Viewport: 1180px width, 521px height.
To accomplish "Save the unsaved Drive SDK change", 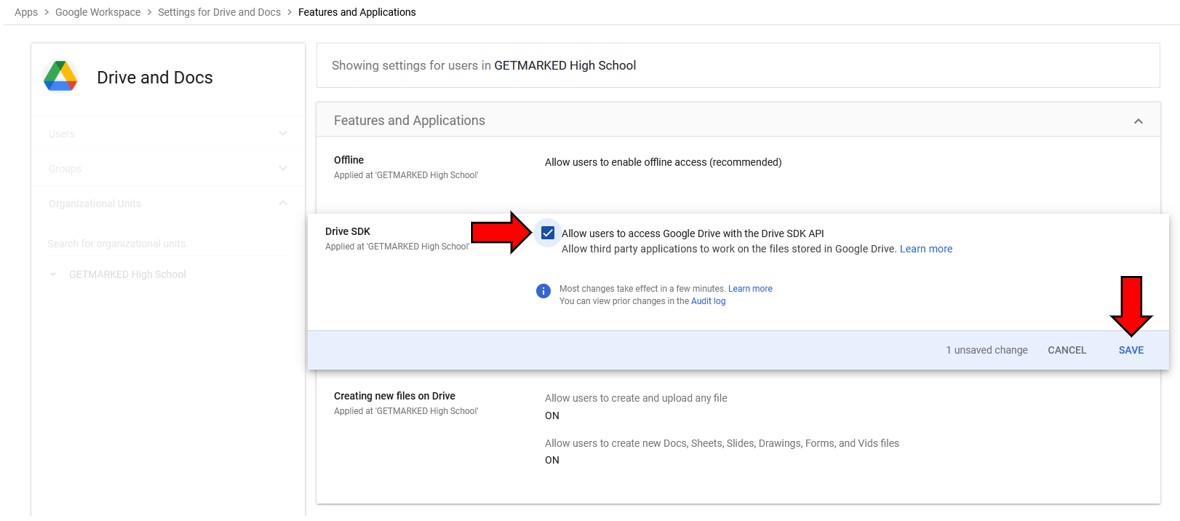I will coord(1130,350).
